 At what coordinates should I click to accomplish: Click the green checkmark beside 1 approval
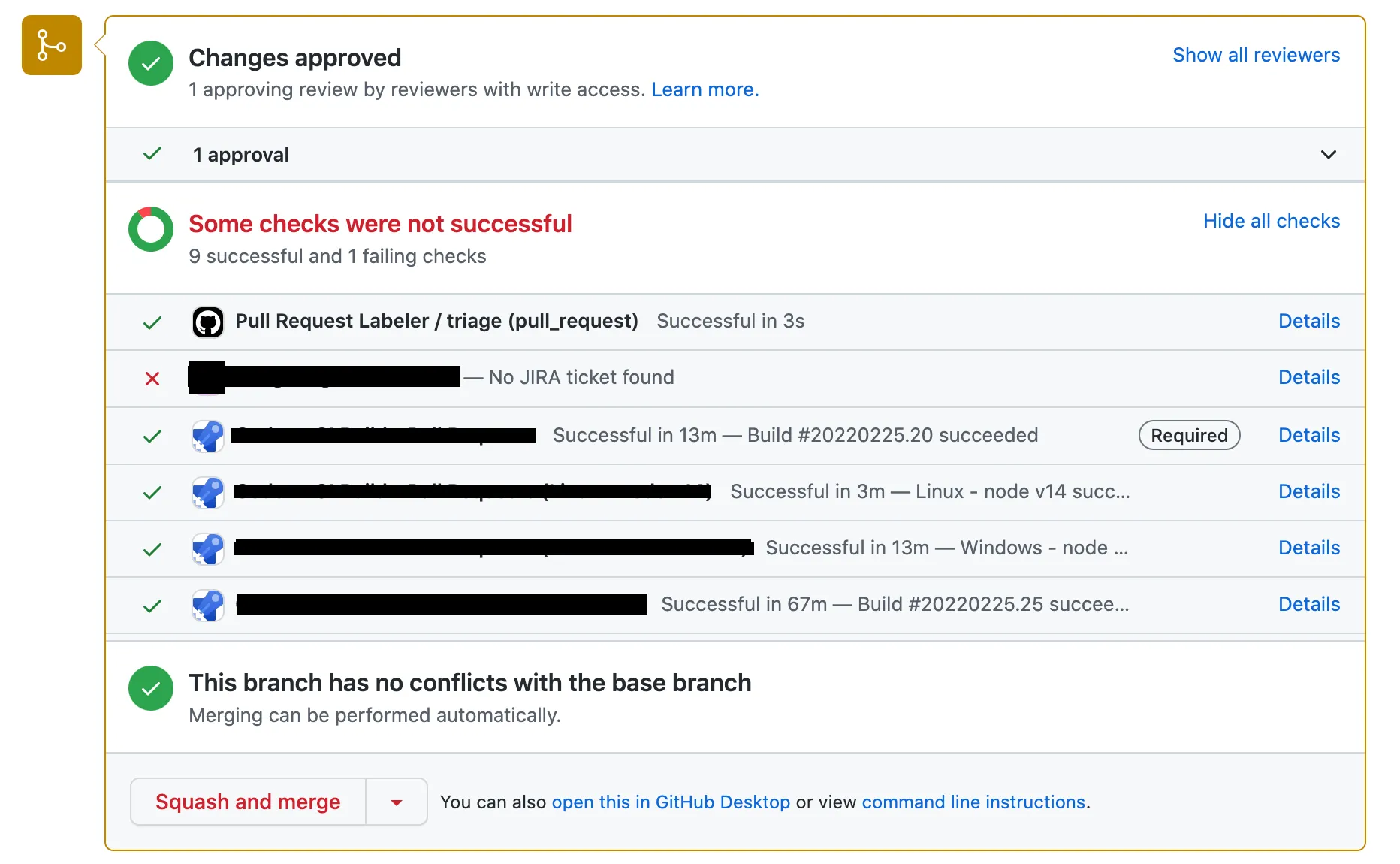pyautogui.click(x=152, y=154)
